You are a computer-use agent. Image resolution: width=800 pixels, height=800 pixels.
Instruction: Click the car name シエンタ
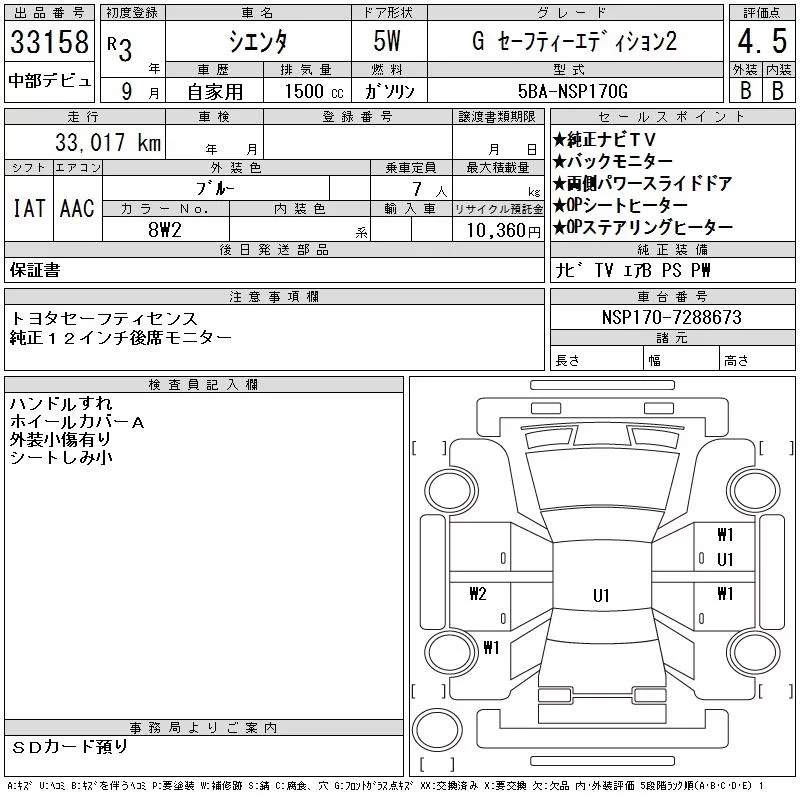coord(258,41)
